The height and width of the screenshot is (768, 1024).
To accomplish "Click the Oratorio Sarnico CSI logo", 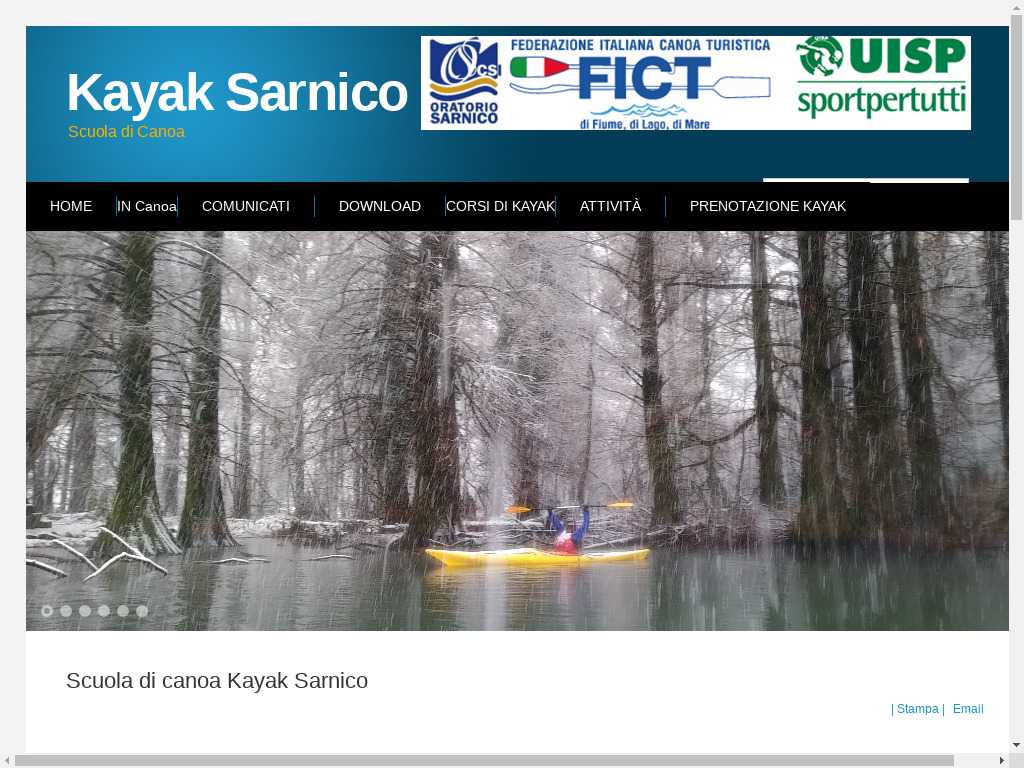I will (464, 82).
